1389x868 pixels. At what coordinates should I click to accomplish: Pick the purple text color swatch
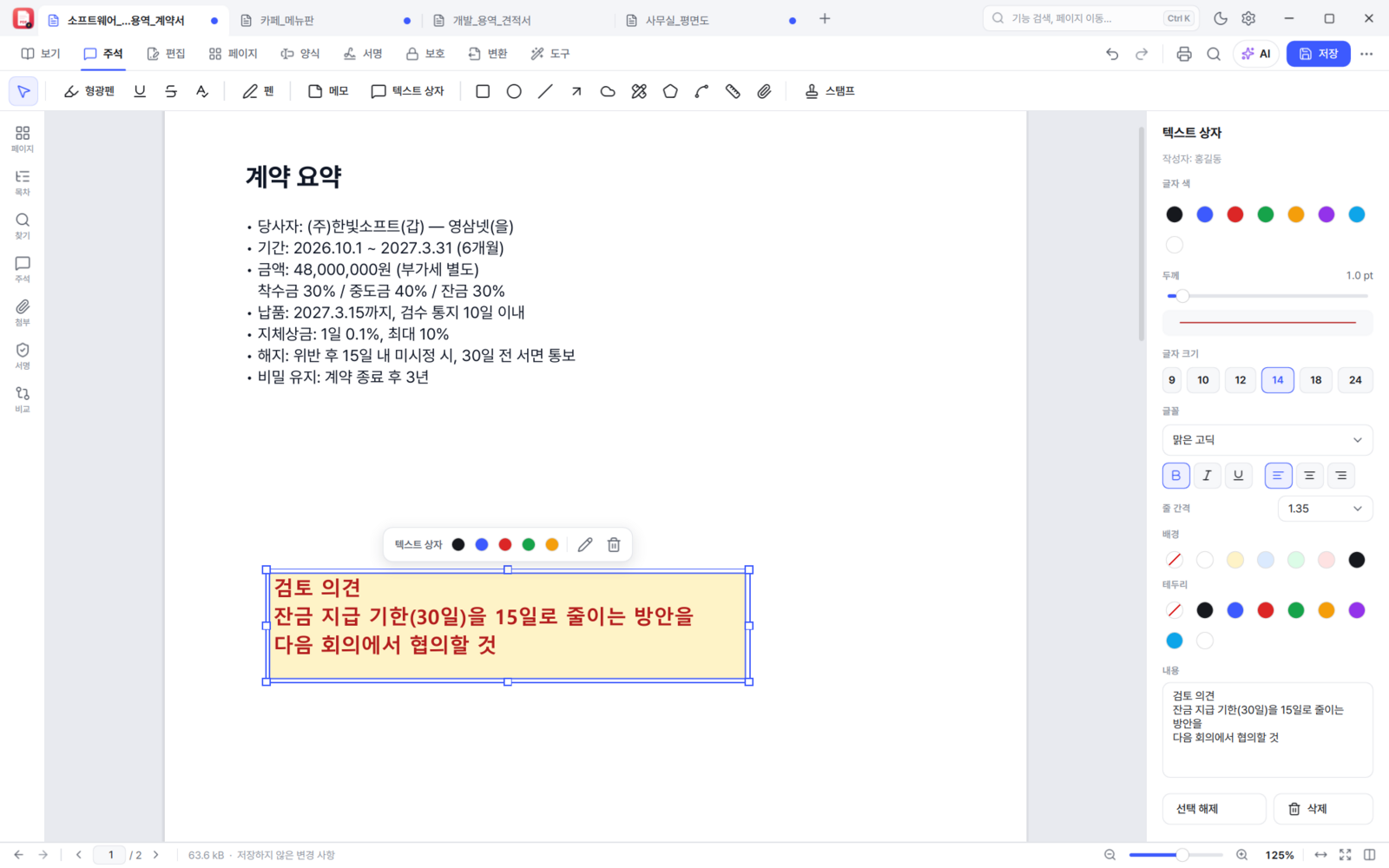pos(1326,214)
